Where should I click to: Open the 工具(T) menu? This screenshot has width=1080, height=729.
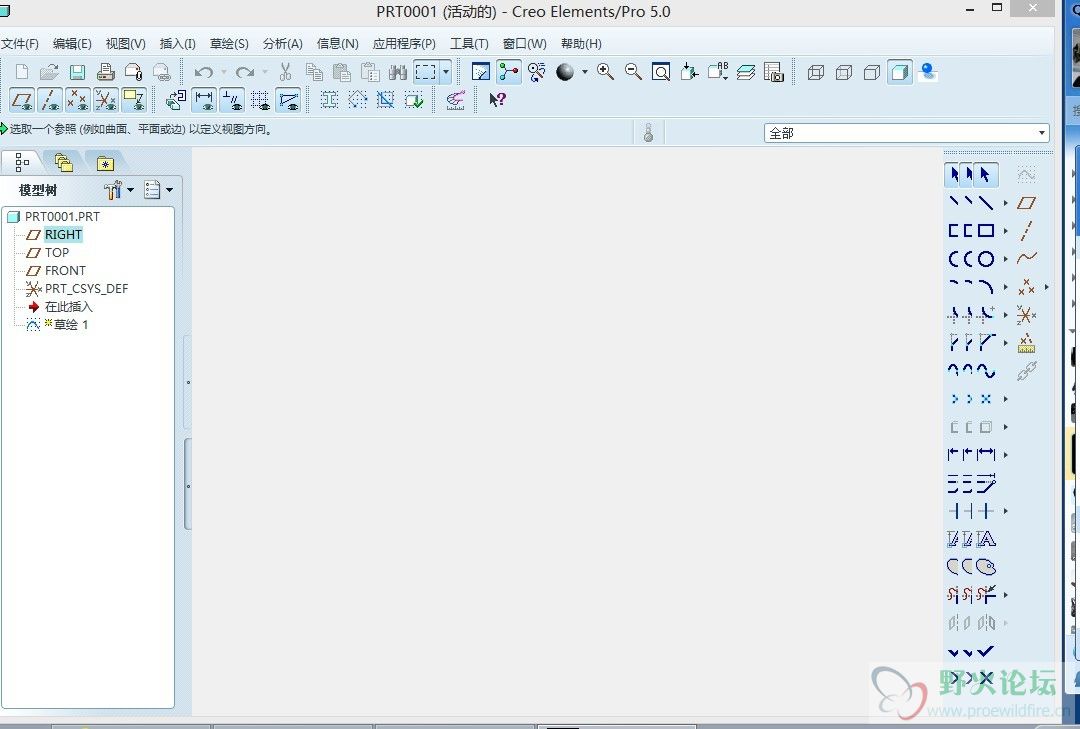pyautogui.click(x=469, y=43)
